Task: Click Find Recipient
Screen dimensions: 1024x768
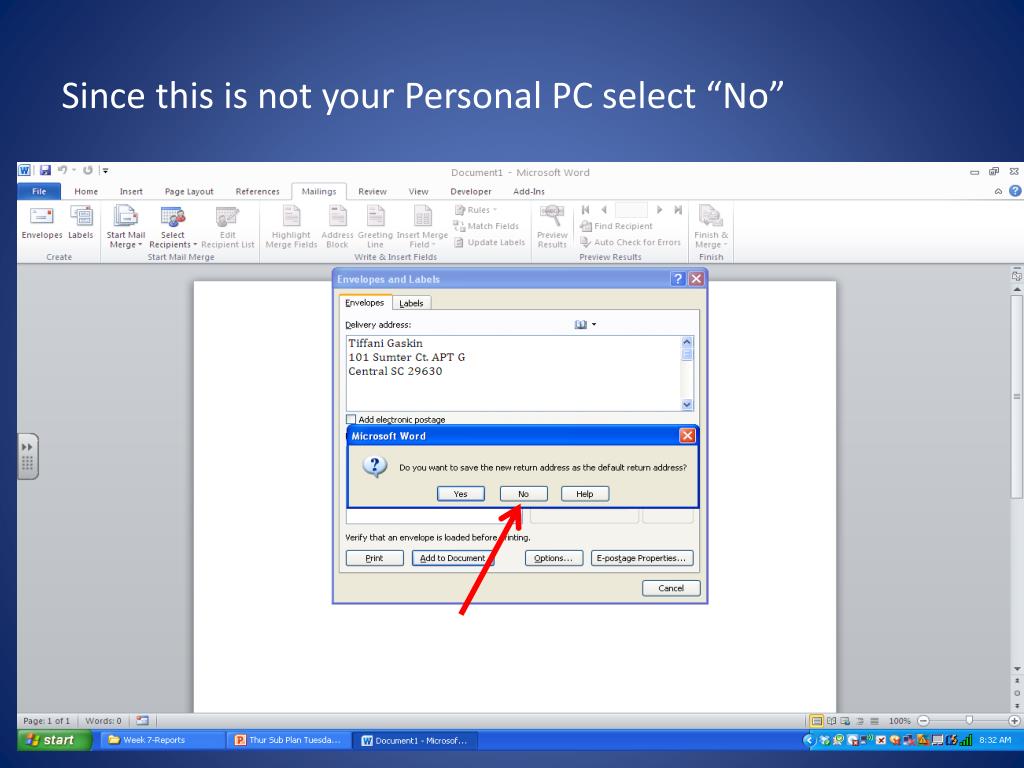Action: 616,226
